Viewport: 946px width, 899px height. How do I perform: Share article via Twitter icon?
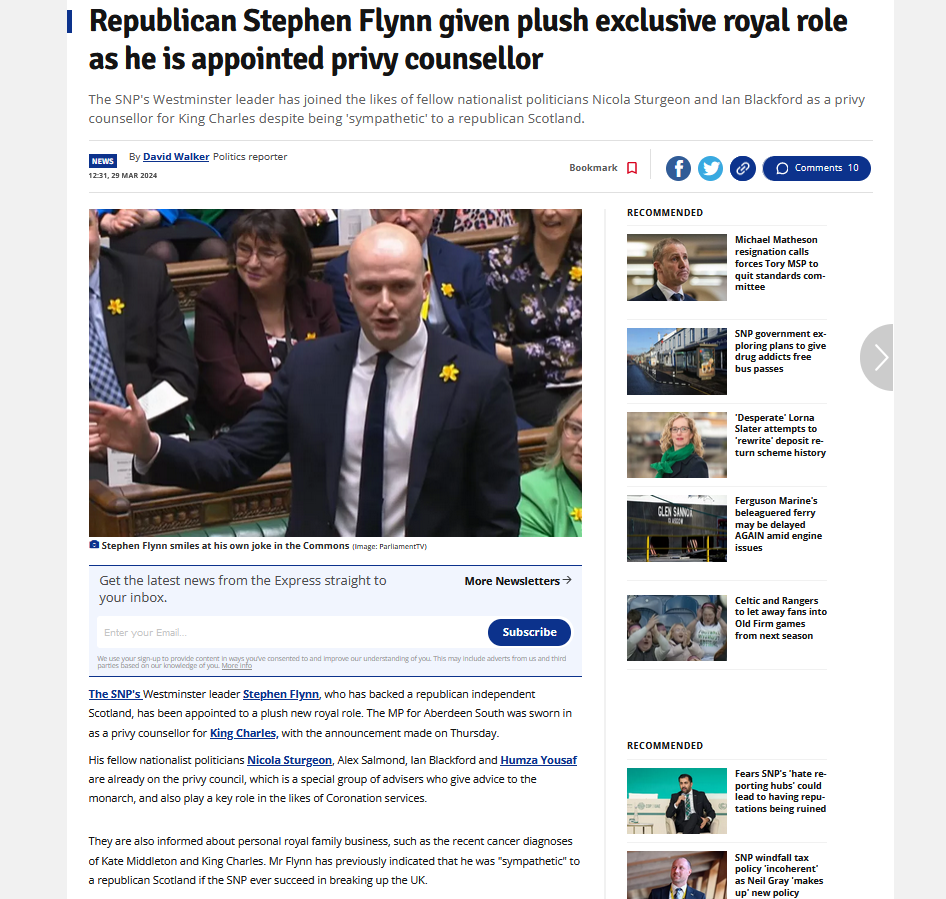coord(710,168)
